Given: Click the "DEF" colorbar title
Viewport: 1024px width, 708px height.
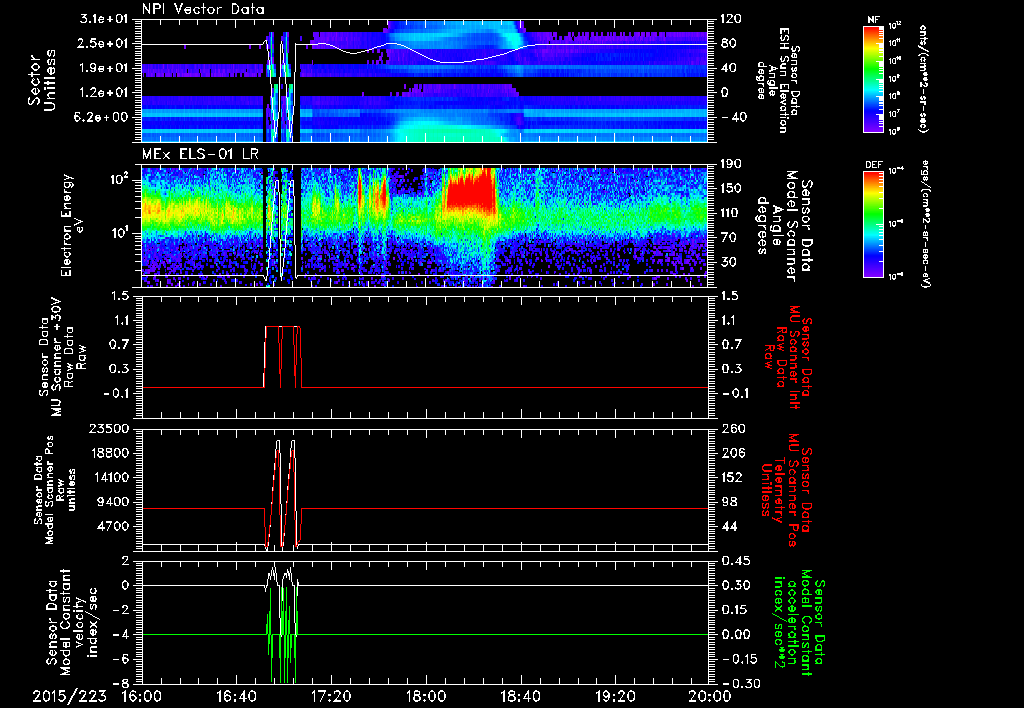Looking at the screenshot, I should (874, 165).
